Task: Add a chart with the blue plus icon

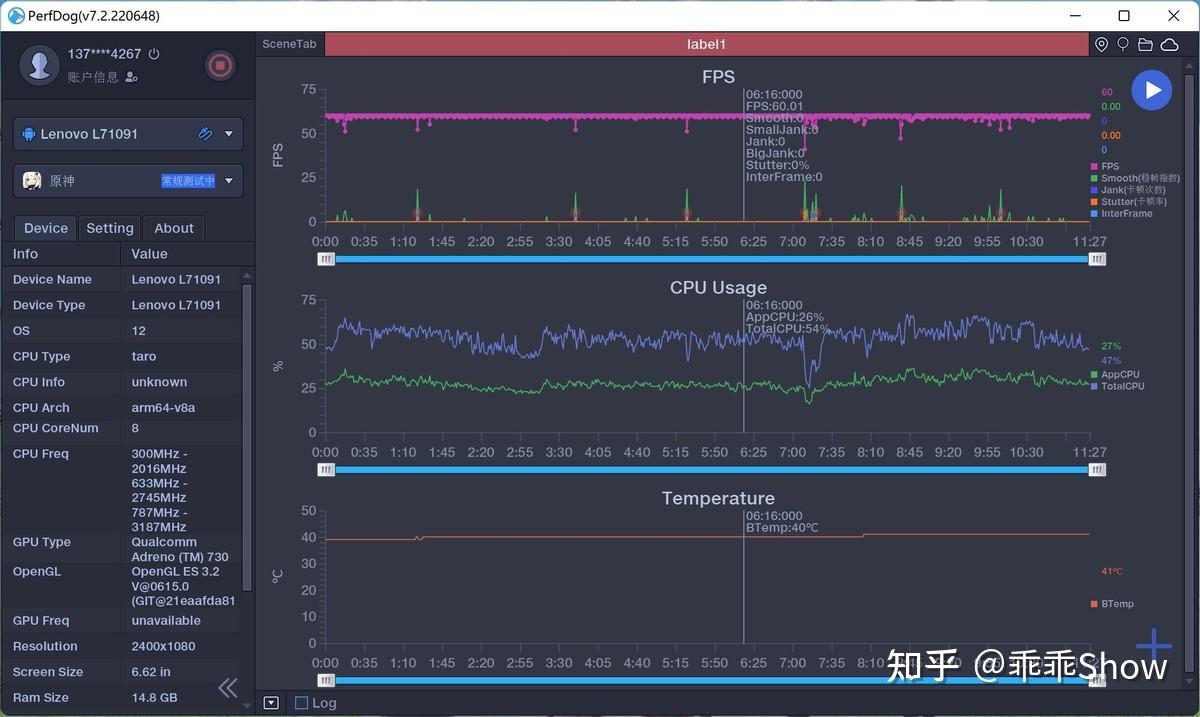Action: point(1153,647)
